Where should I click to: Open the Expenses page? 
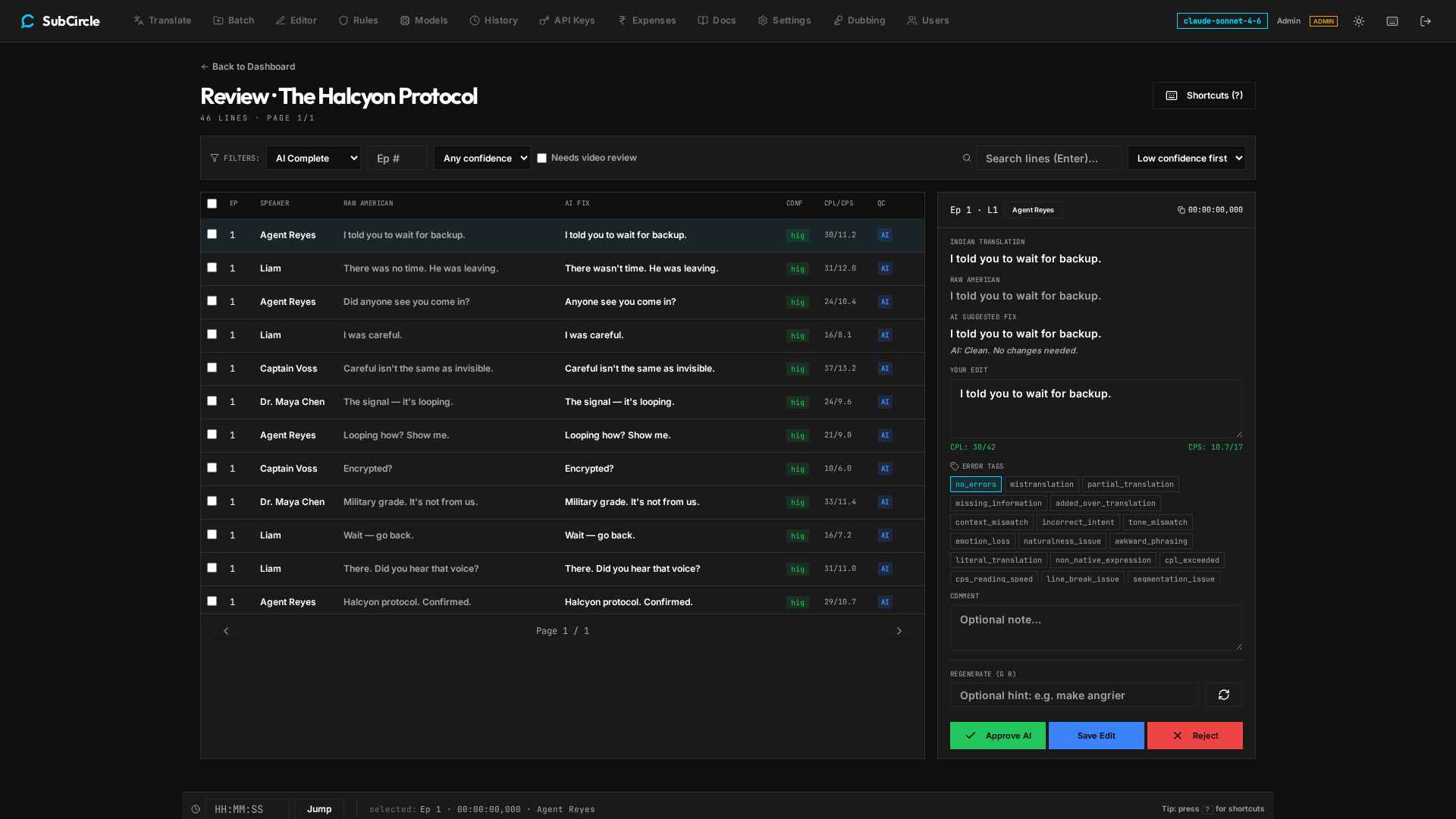tap(647, 20)
